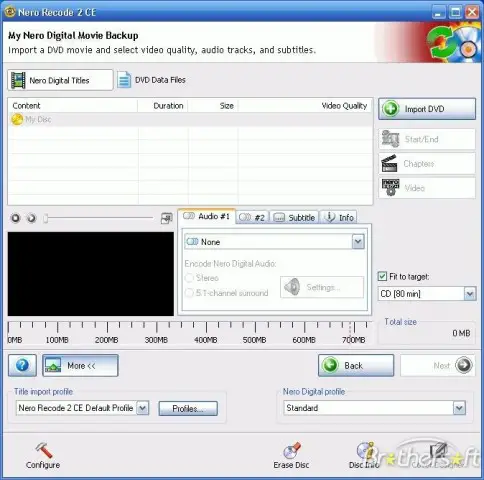The width and height of the screenshot is (484, 480).
Task: Switch to the Subtitle tab
Action: 294,218
